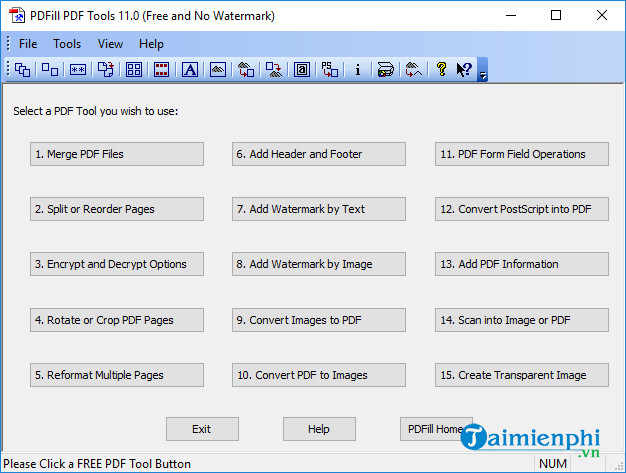Activate the context help arrow-question icon

pyautogui.click(x=464, y=70)
